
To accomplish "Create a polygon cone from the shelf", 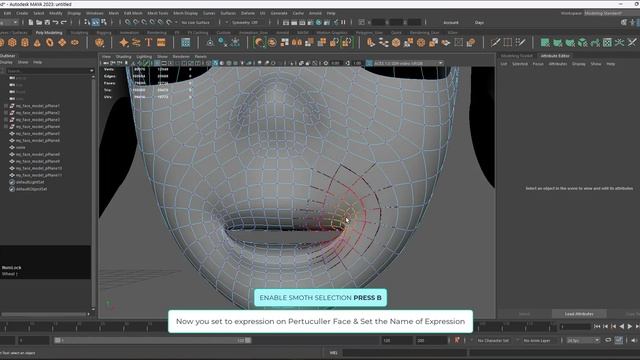I will point(37,42).
